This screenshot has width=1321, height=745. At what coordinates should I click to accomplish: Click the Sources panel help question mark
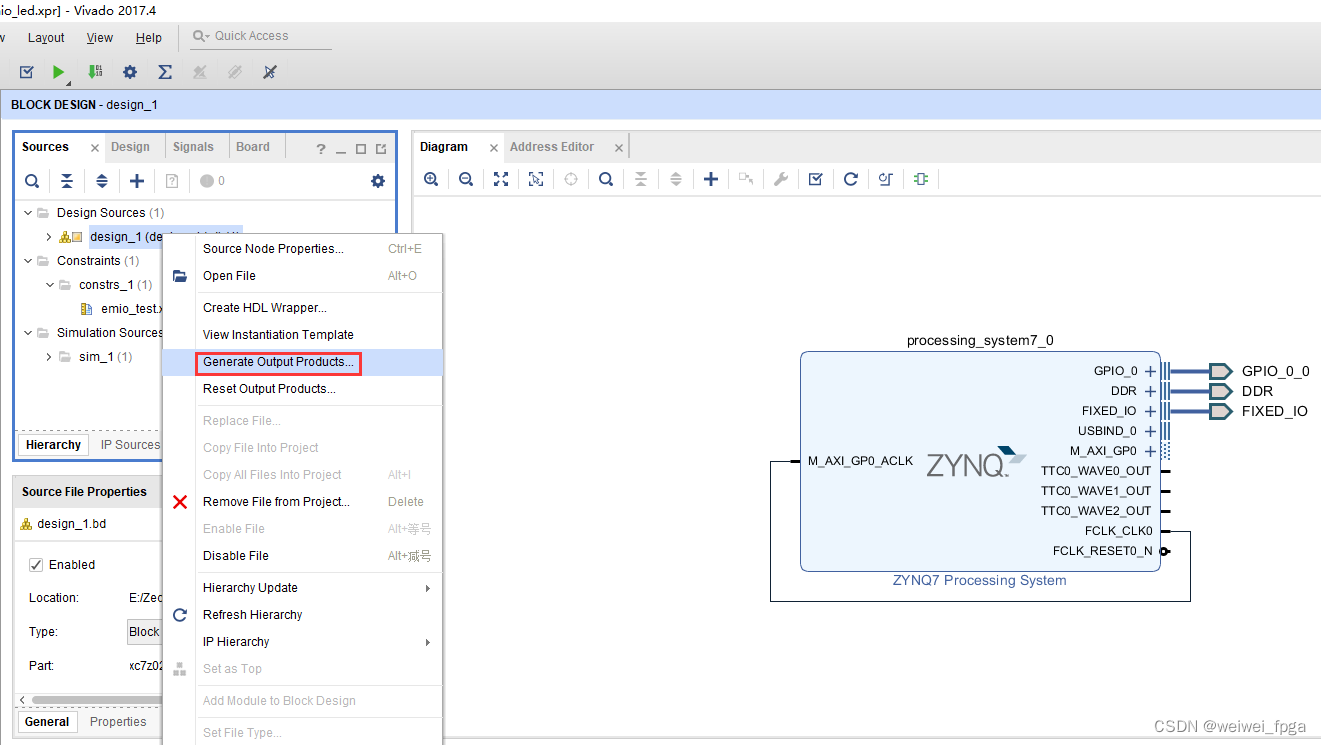pyautogui.click(x=321, y=149)
